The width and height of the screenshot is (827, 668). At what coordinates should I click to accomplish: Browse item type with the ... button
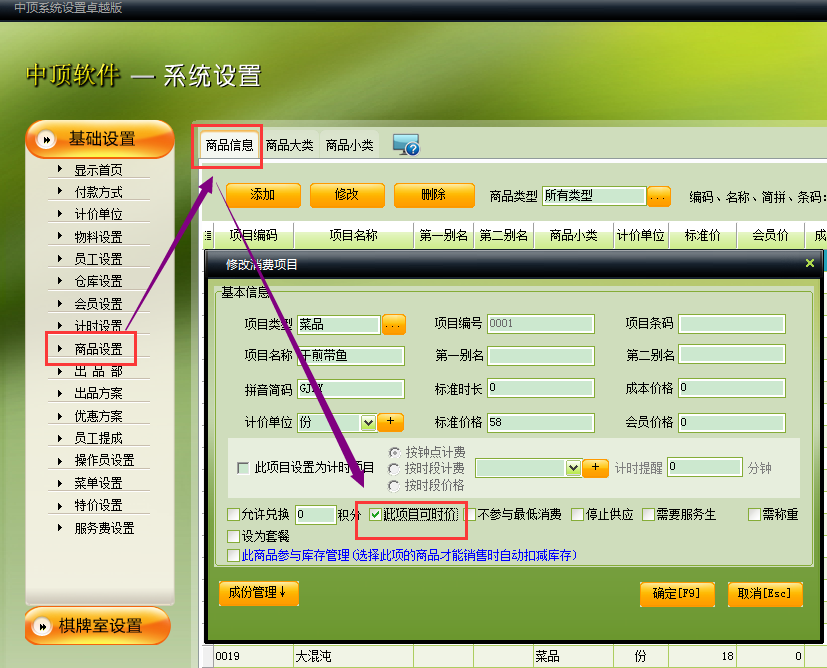coord(393,325)
